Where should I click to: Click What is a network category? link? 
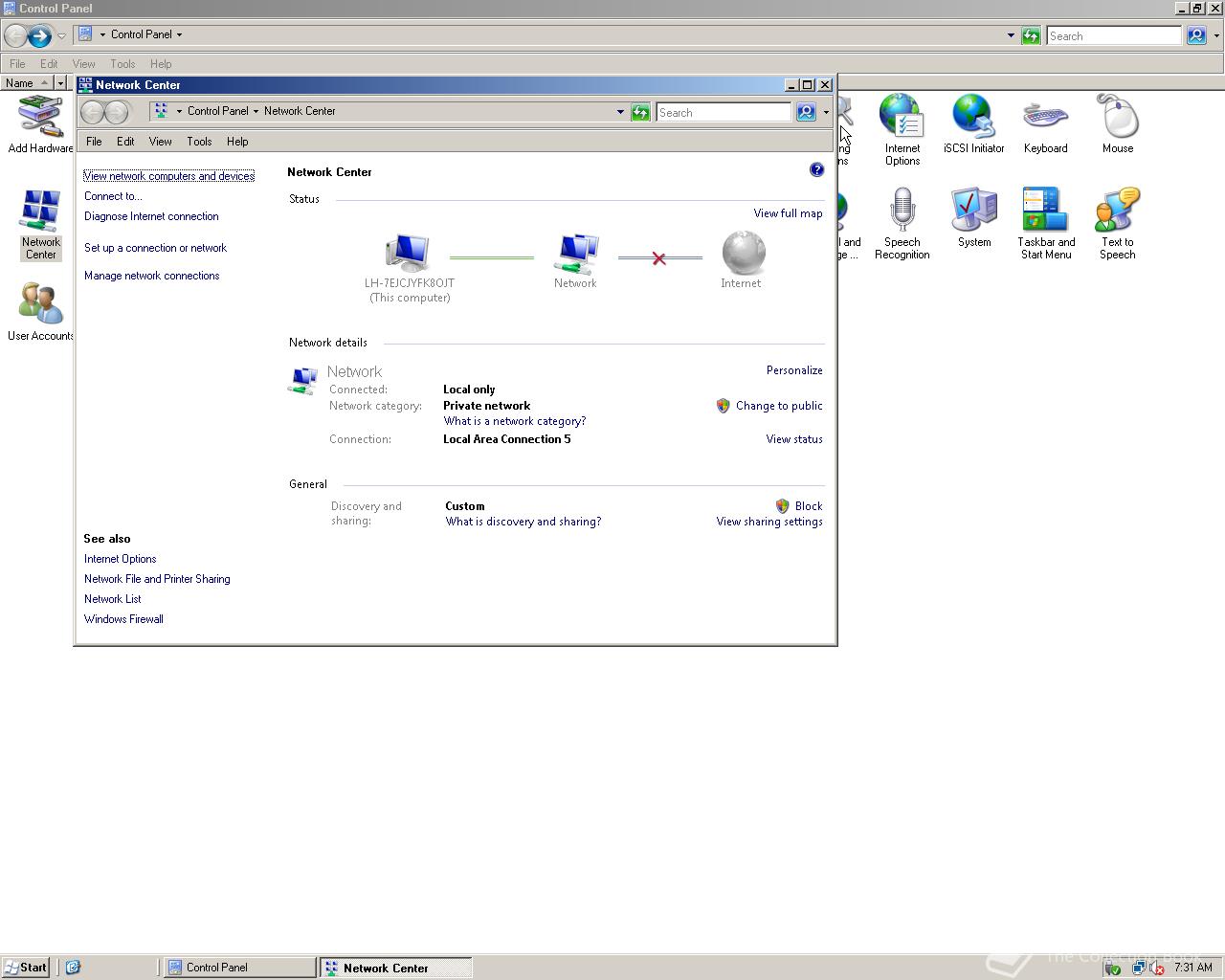coord(515,421)
